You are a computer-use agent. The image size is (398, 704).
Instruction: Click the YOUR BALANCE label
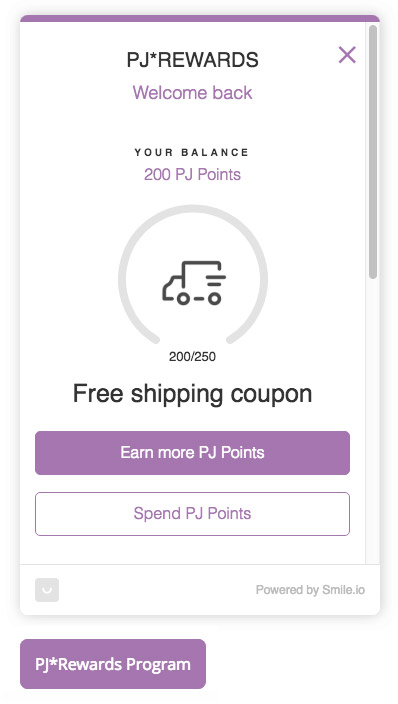pyautogui.click(x=192, y=153)
